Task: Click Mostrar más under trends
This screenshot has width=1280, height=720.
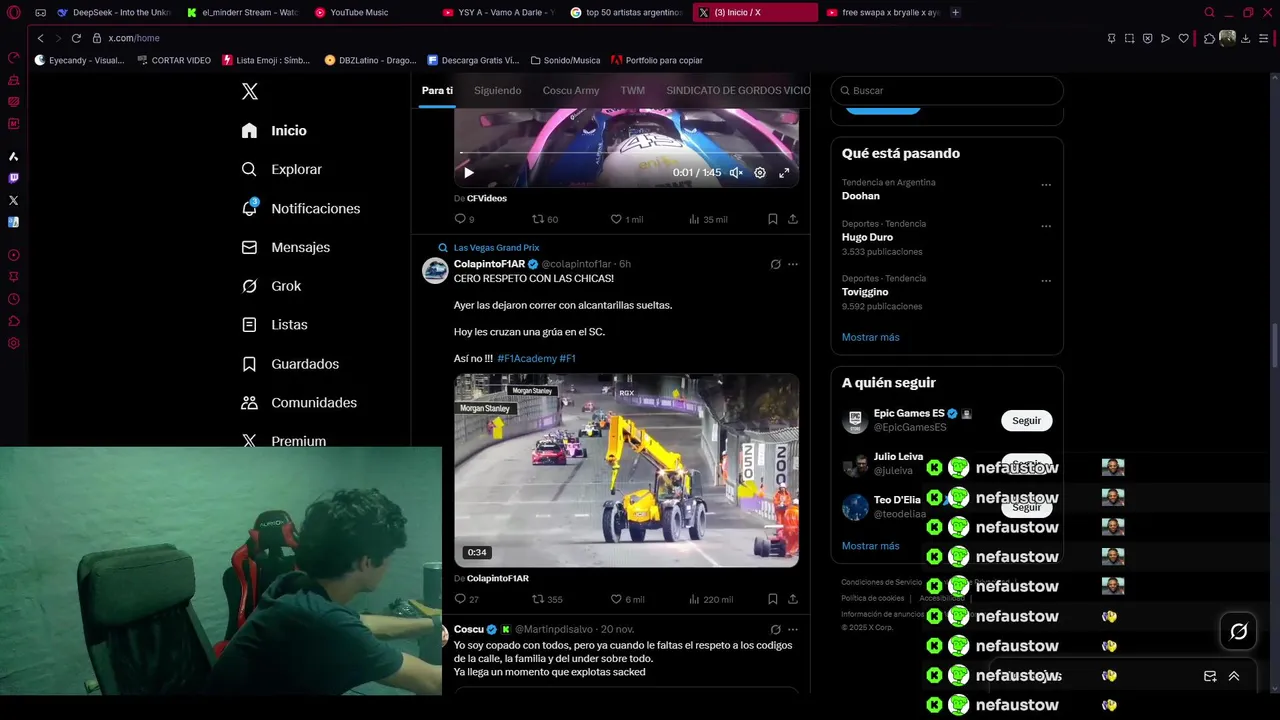Action: coord(870,337)
